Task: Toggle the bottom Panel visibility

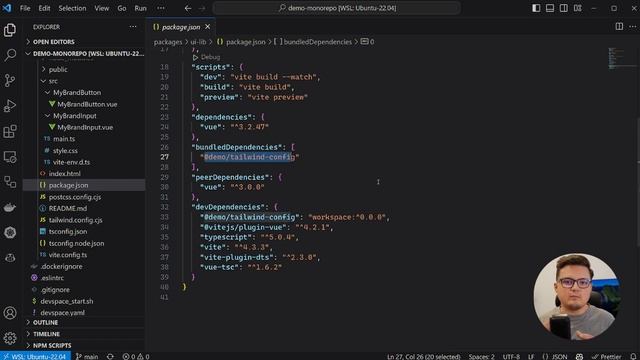Action: click(550, 8)
